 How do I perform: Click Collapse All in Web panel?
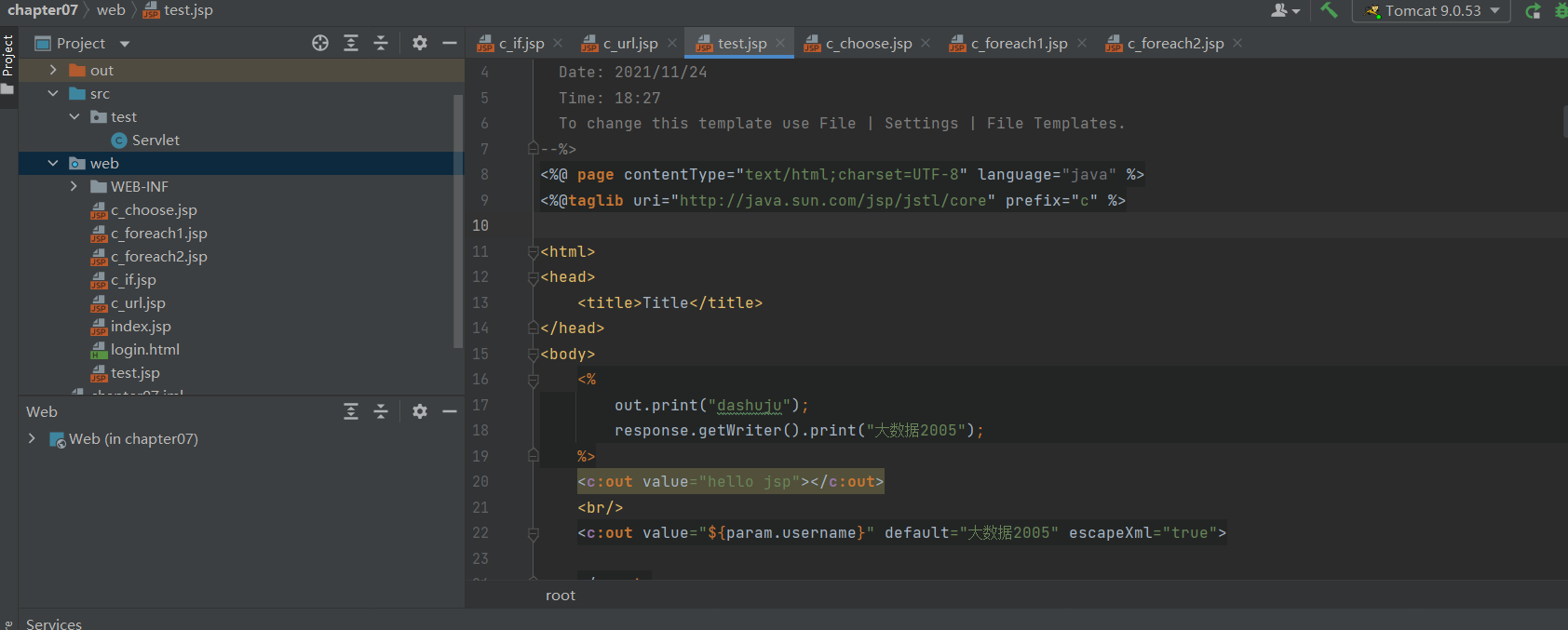[381, 411]
